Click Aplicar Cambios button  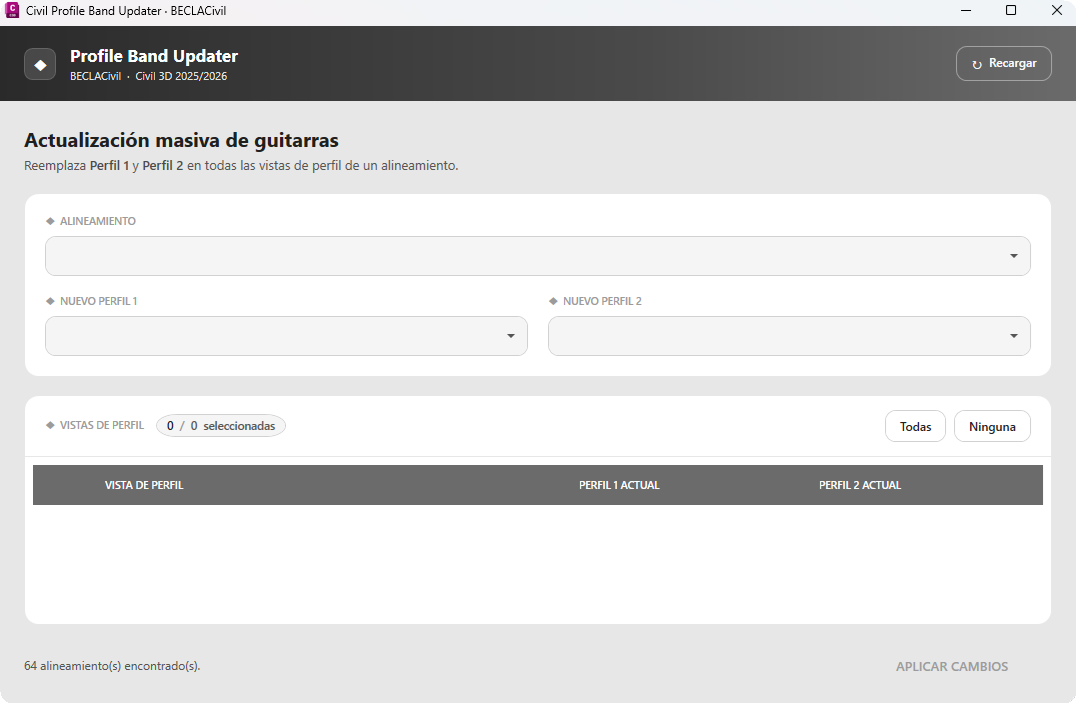tap(952, 667)
